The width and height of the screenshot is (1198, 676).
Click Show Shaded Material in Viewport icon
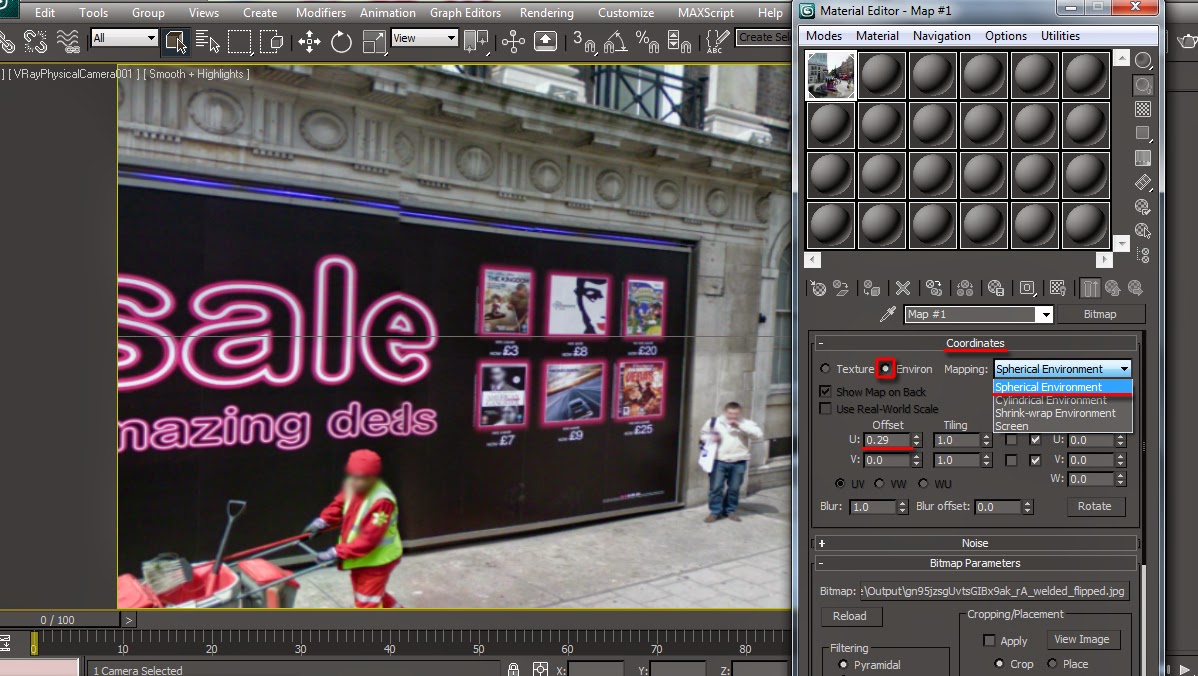click(x=1056, y=288)
